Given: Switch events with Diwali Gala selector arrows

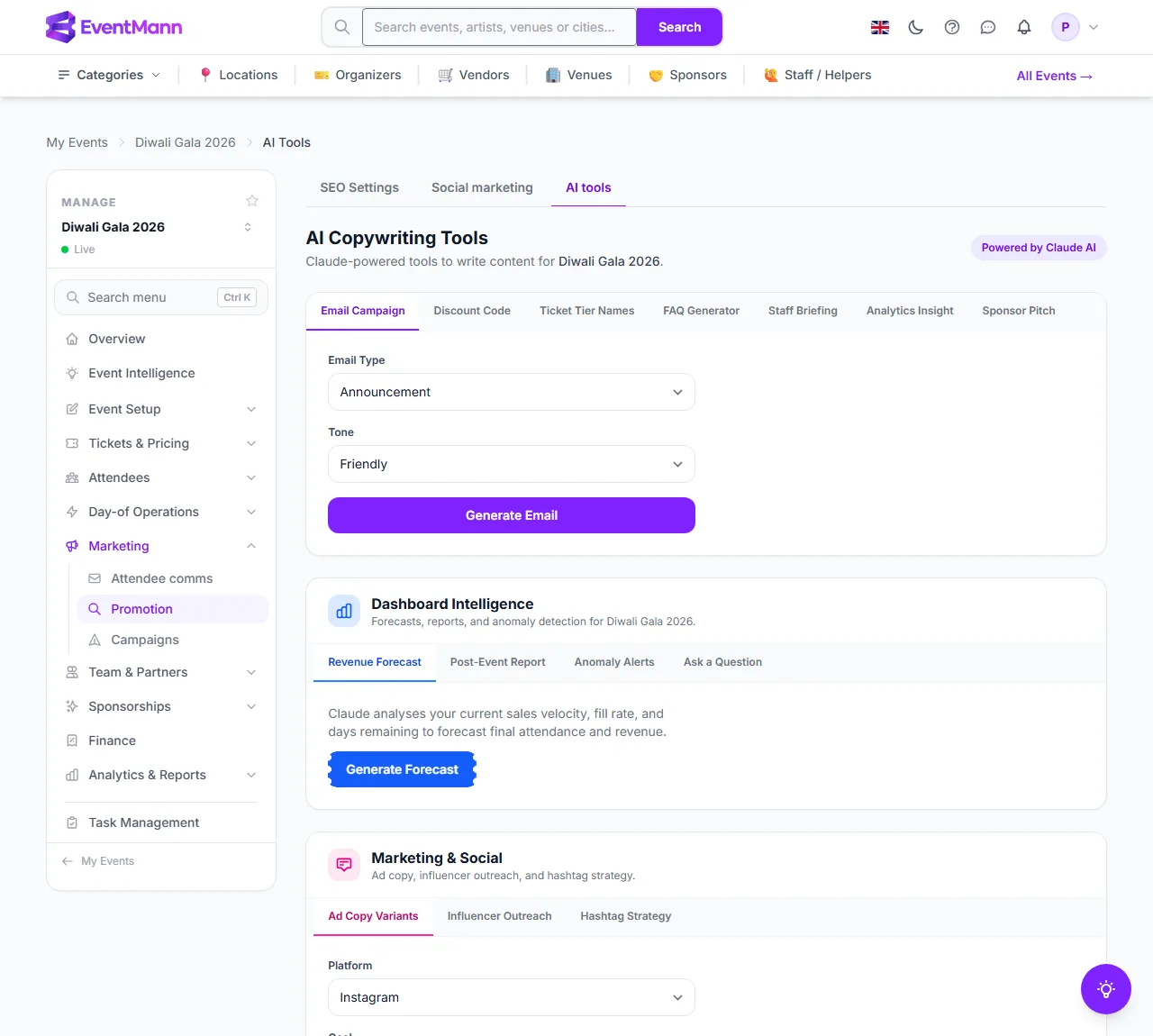Looking at the screenshot, I should tap(248, 227).
